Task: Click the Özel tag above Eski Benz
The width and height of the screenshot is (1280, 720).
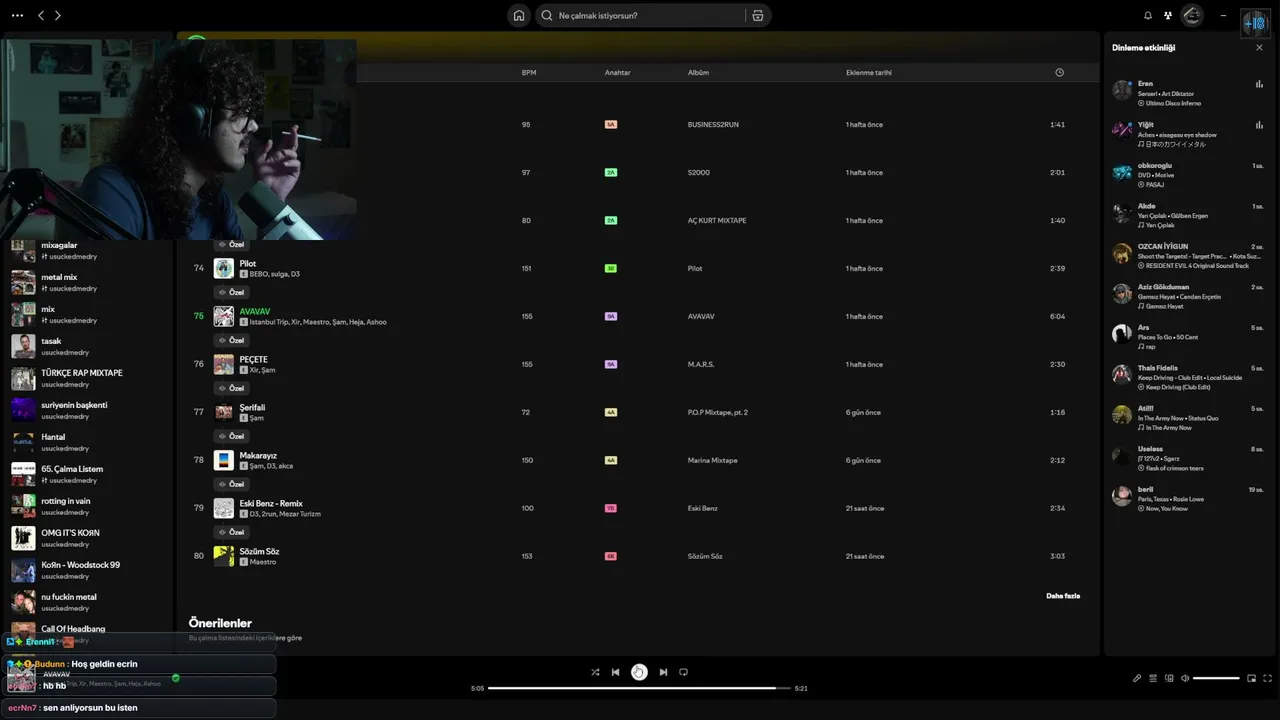Action: (232, 484)
